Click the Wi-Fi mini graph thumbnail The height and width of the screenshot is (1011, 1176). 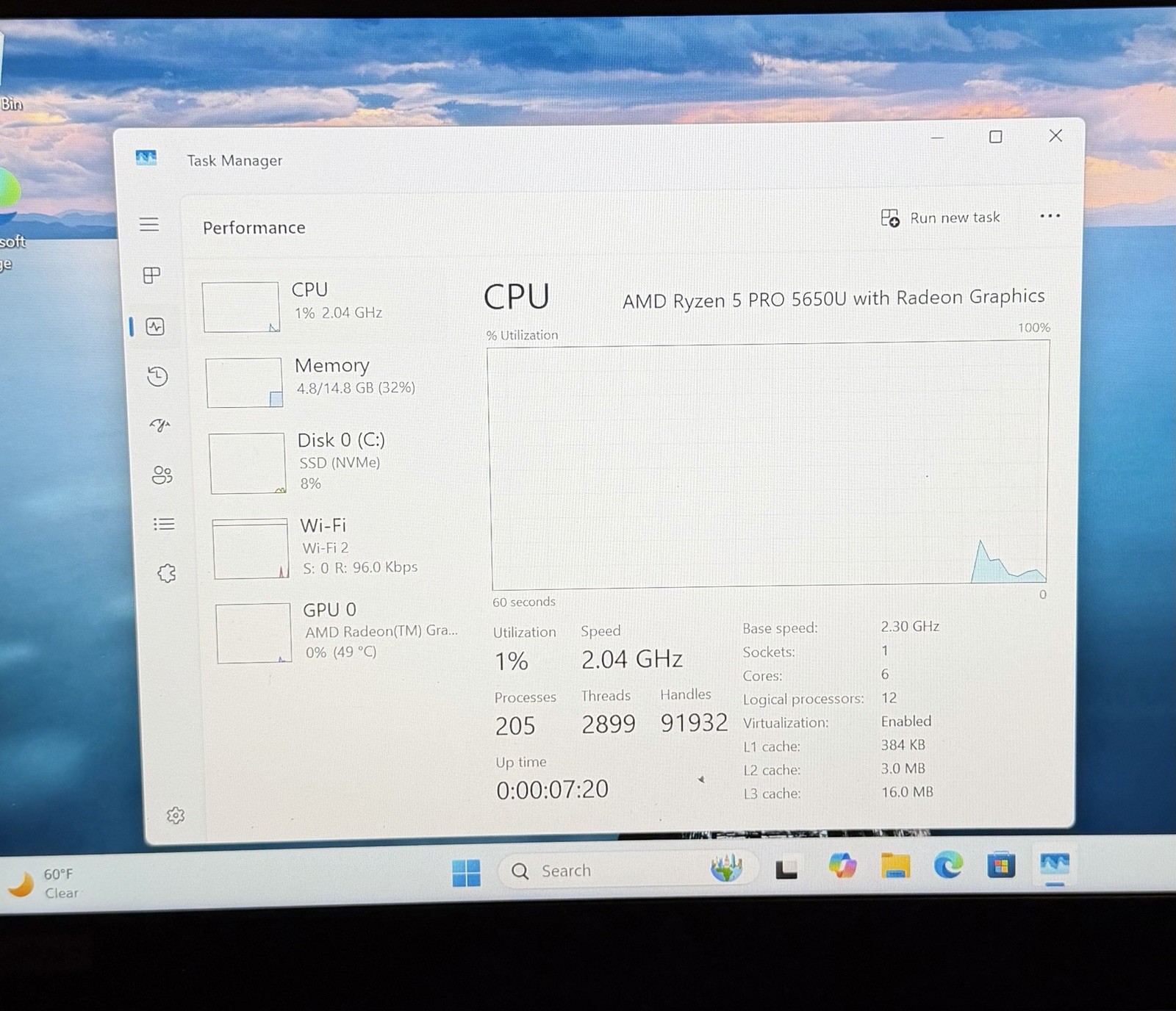(251, 549)
